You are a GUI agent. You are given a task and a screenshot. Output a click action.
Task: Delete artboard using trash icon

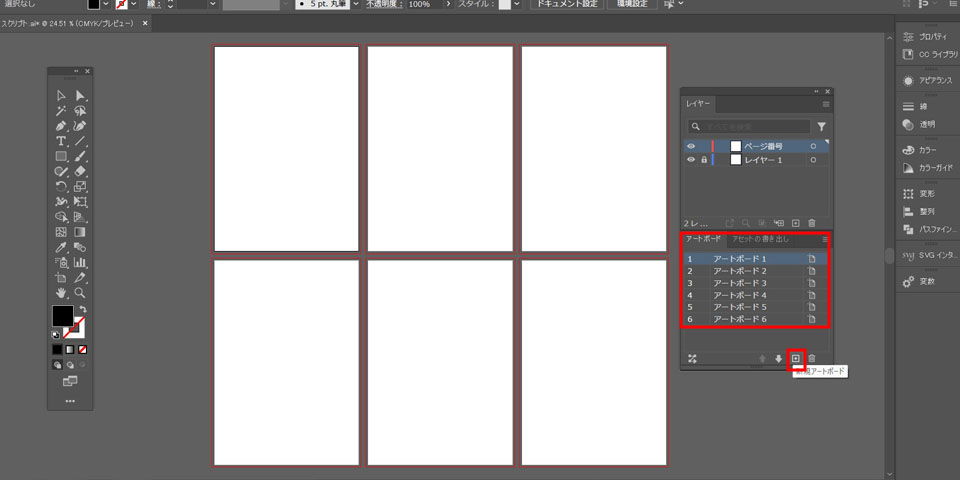pyautogui.click(x=812, y=358)
